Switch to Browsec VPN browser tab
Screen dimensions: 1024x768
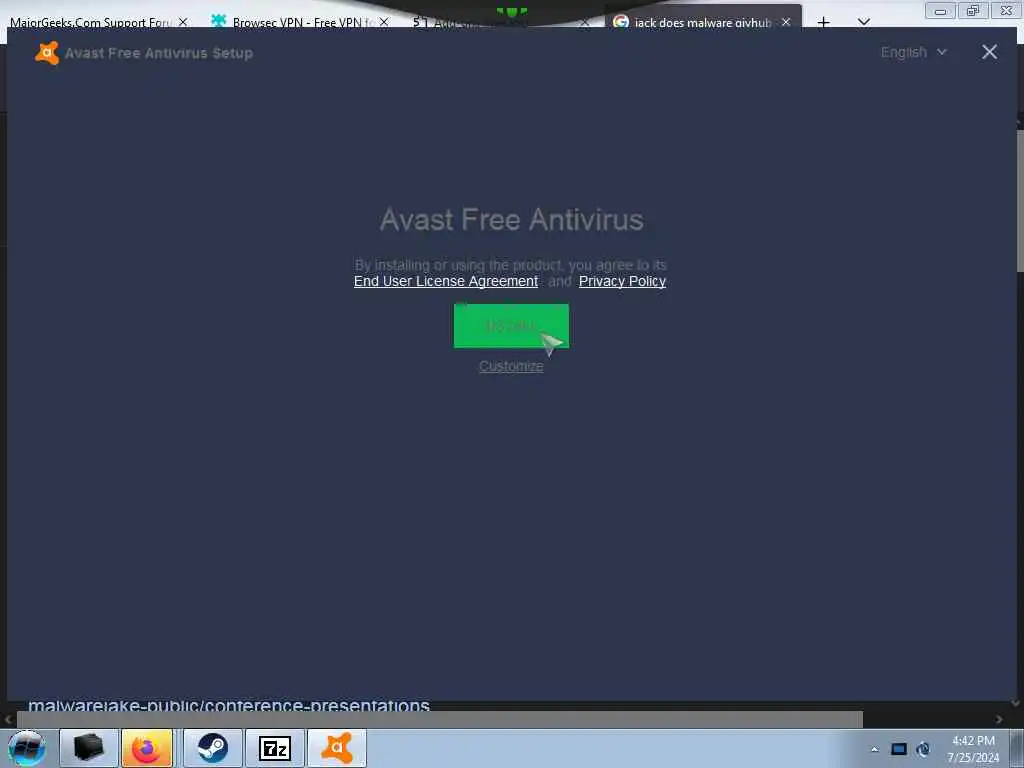click(302, 22)
